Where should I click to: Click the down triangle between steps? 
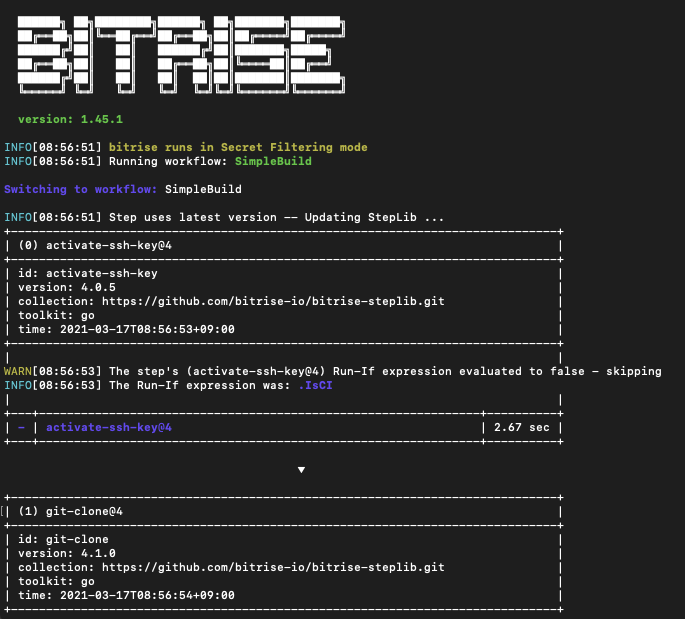301,470
